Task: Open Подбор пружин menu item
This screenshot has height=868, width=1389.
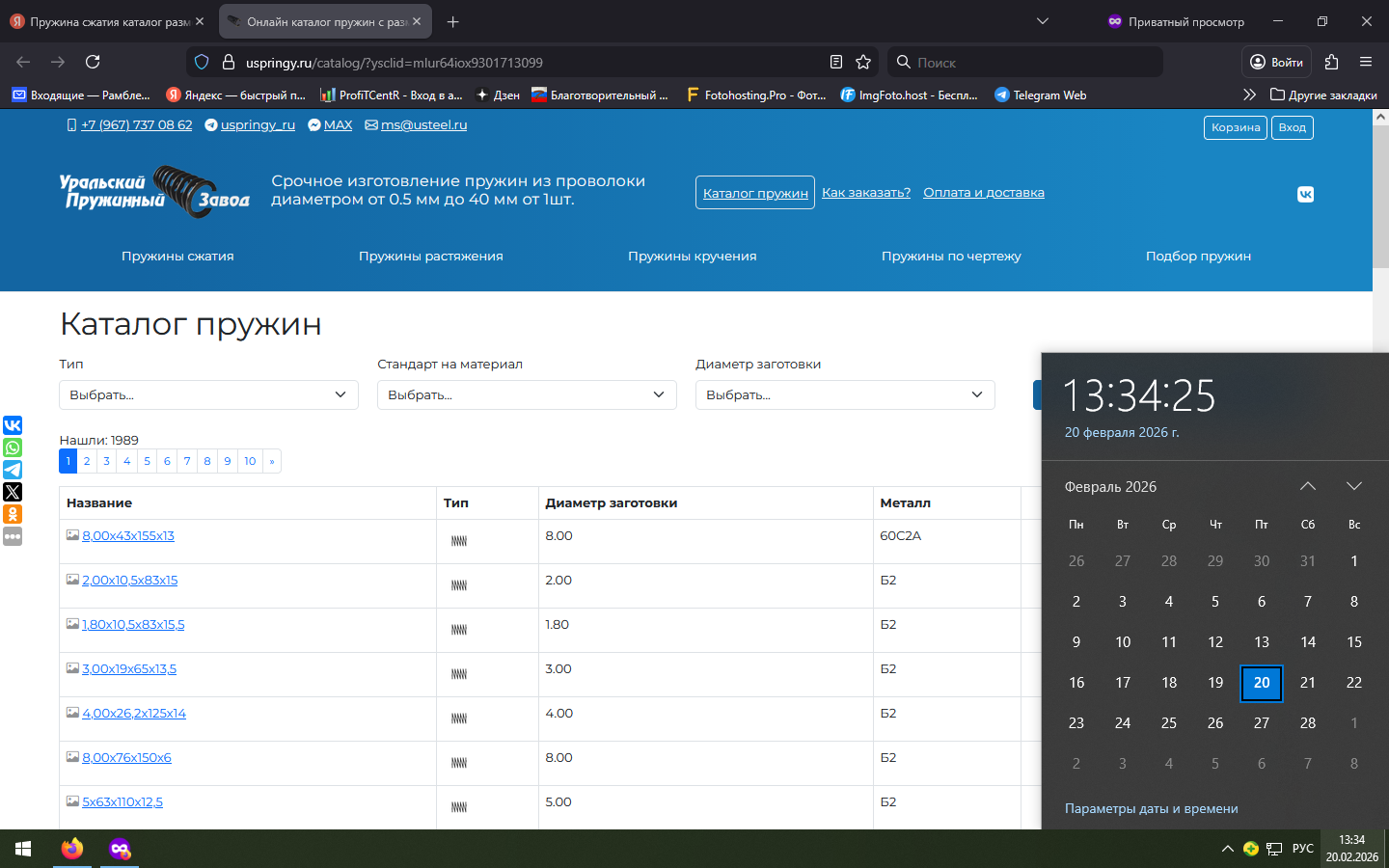Action: [x=1198, y=256]
